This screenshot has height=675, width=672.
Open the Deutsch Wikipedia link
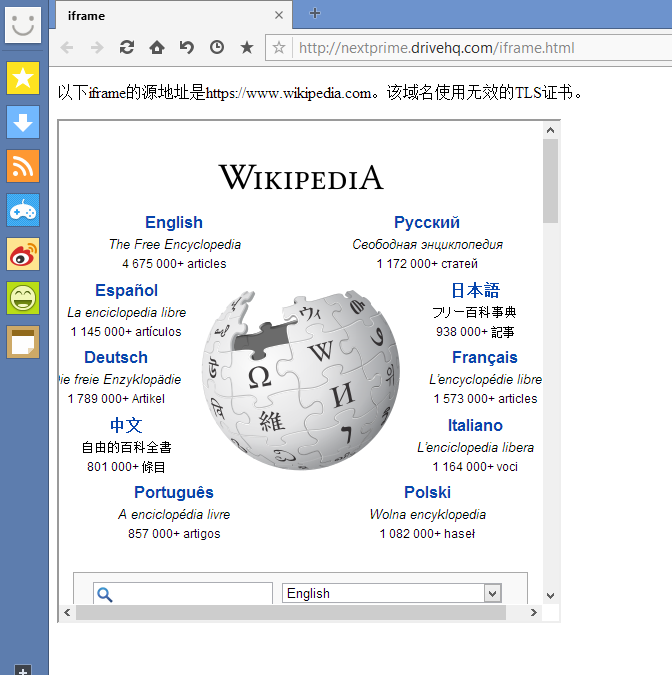click(116, 358)
